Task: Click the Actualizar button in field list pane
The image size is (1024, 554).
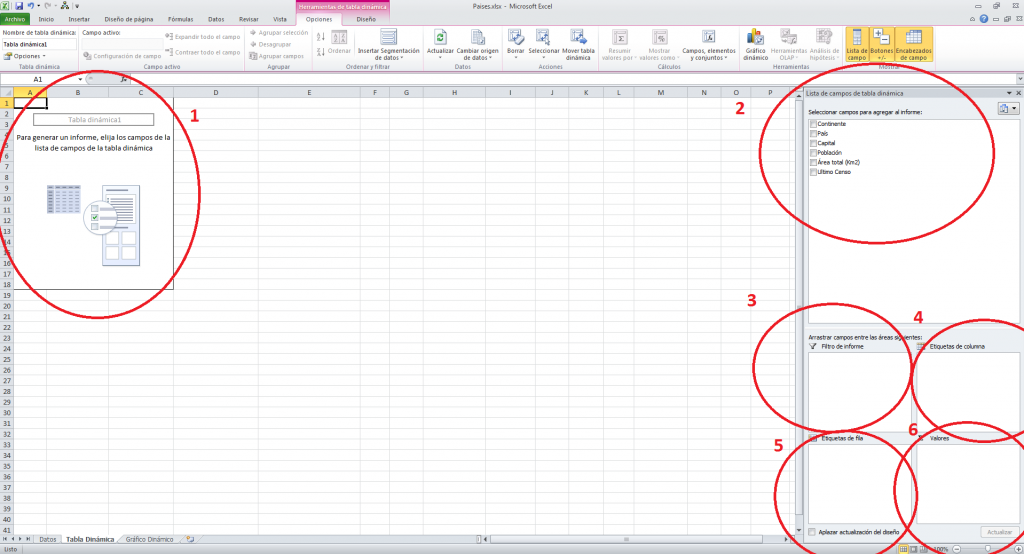Action: pyautogui.click(x=999, y=532)
